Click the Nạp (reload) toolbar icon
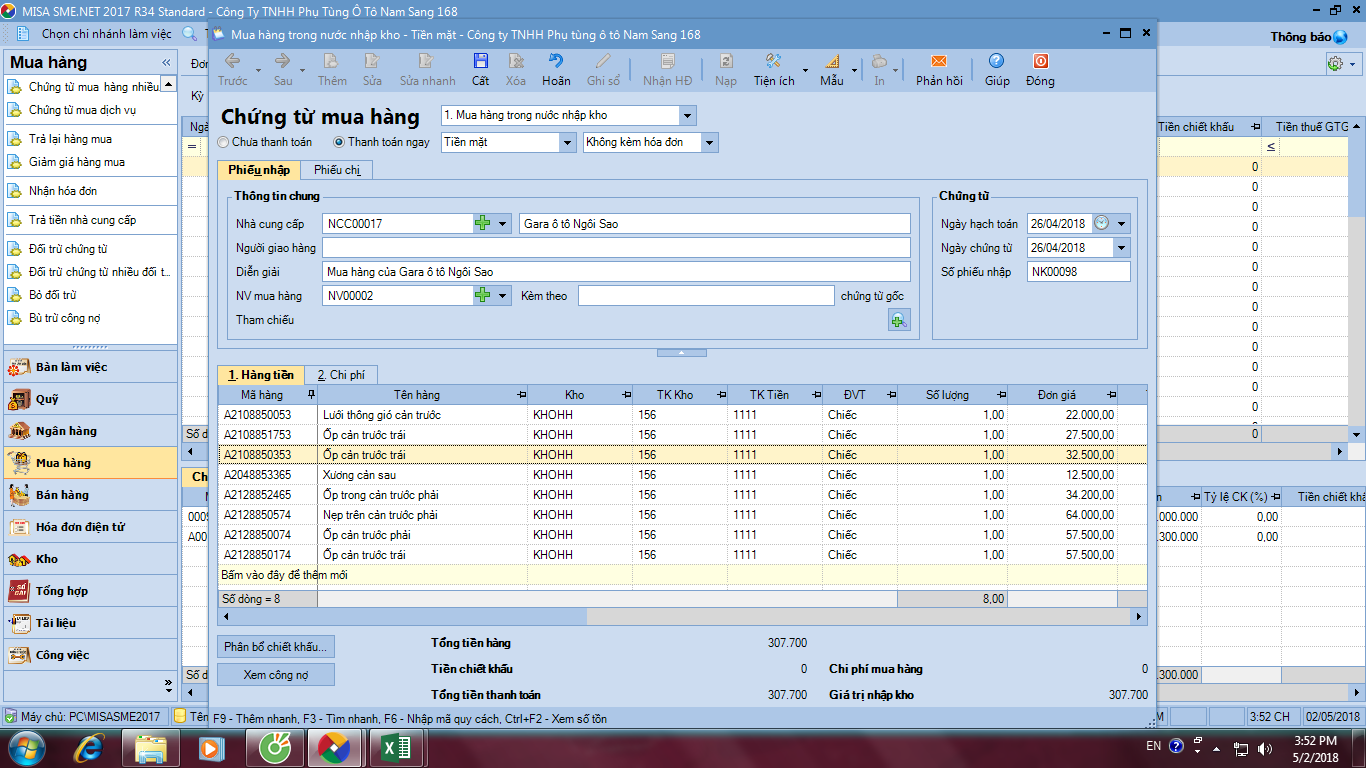 click(726, 62)
